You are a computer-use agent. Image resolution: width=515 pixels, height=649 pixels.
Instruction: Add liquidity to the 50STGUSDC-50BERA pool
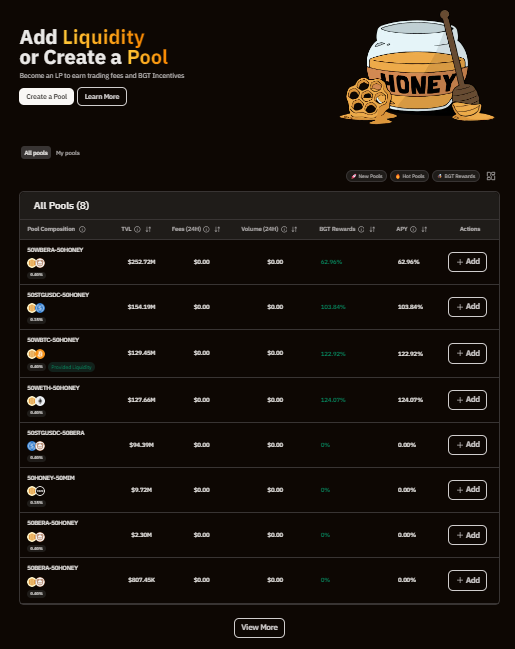click(x=467, y=445)
